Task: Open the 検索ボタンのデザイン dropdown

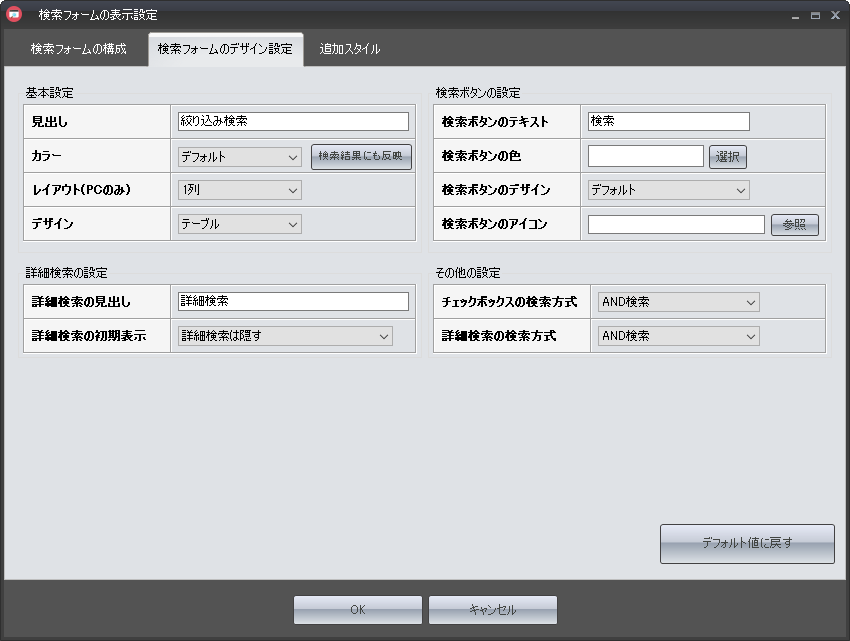Action: click(x=669, y=190)
